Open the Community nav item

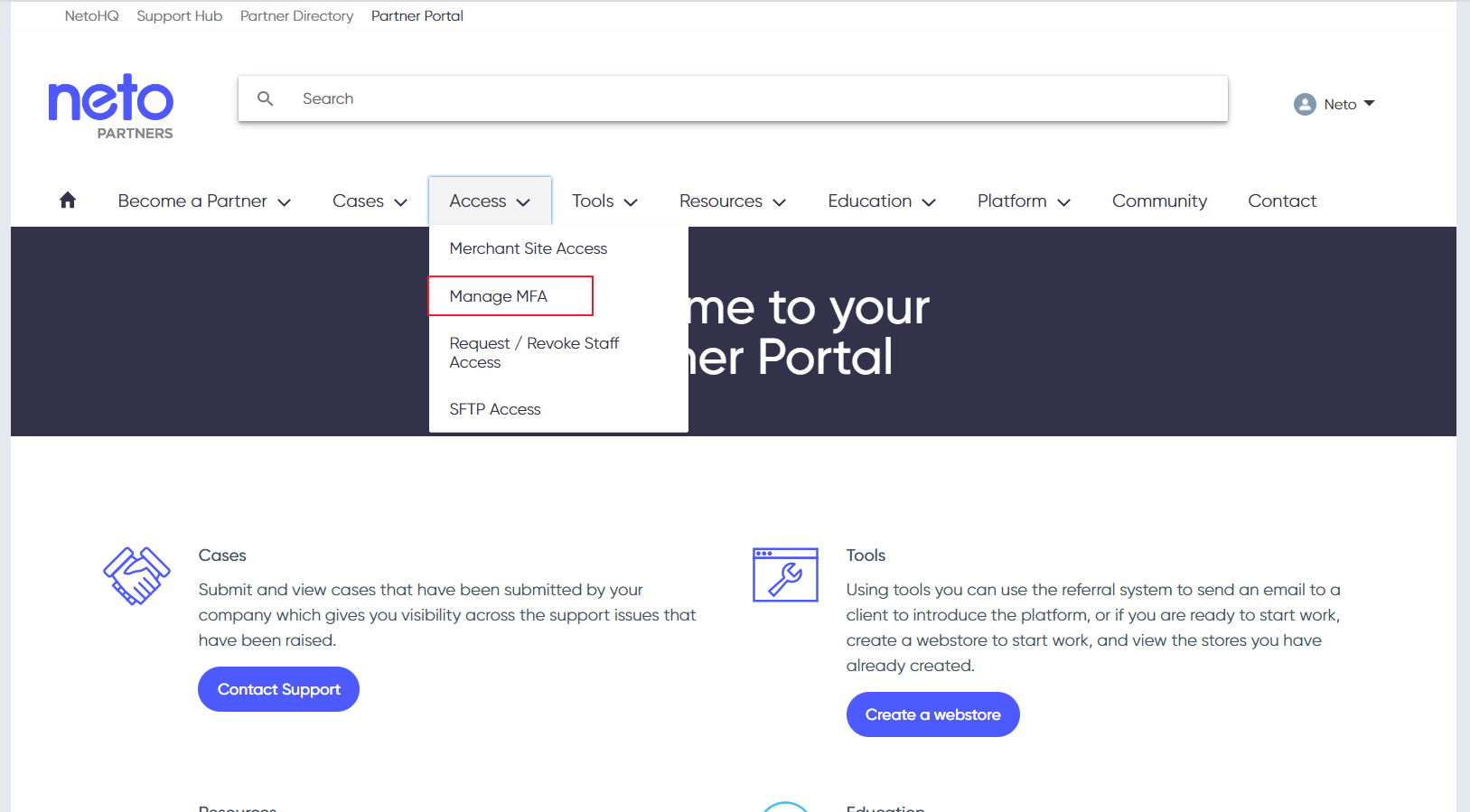pyautogui.click(x=1159, y=201)
